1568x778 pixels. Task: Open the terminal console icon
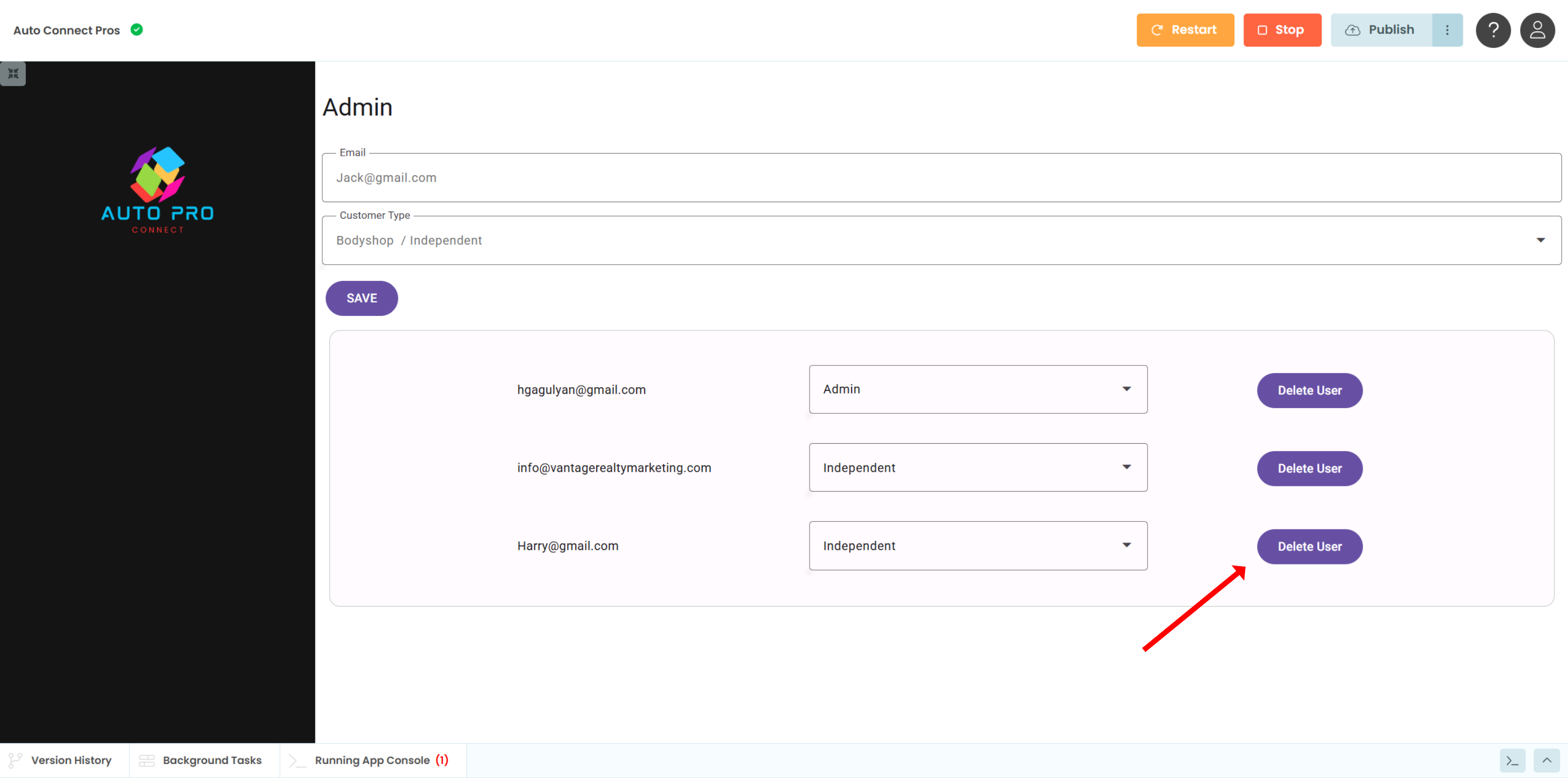point(1512,760)
